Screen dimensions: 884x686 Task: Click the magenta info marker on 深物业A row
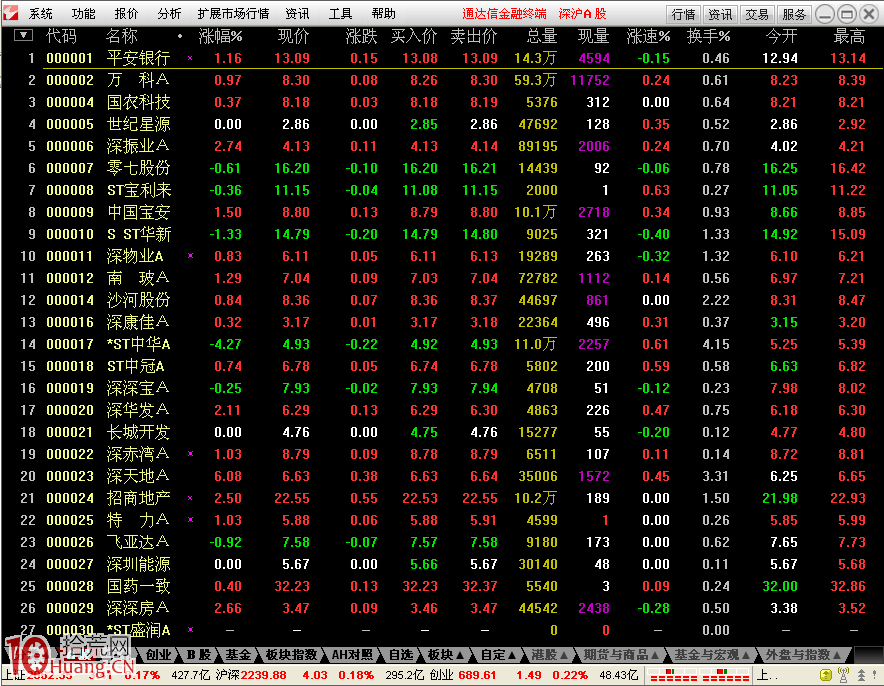click(x=191, y=256)
